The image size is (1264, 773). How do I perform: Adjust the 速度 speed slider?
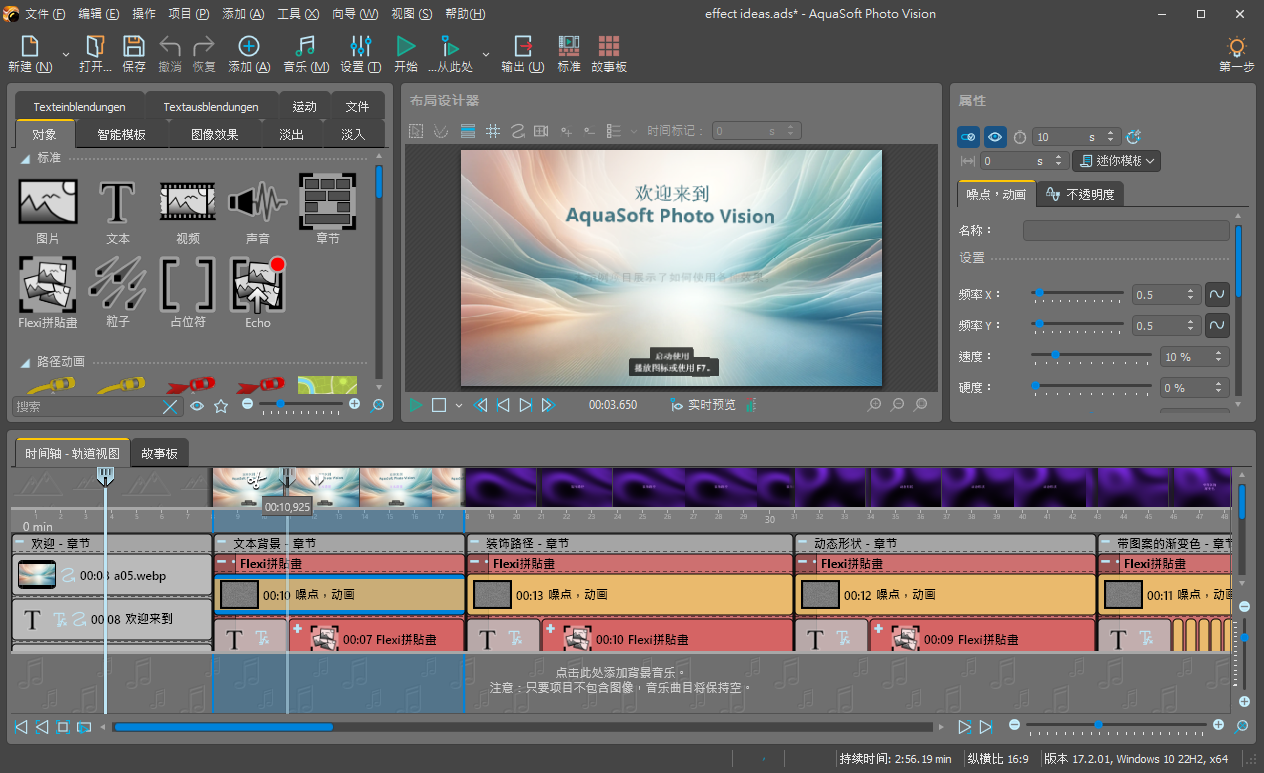coord(1055,355)
